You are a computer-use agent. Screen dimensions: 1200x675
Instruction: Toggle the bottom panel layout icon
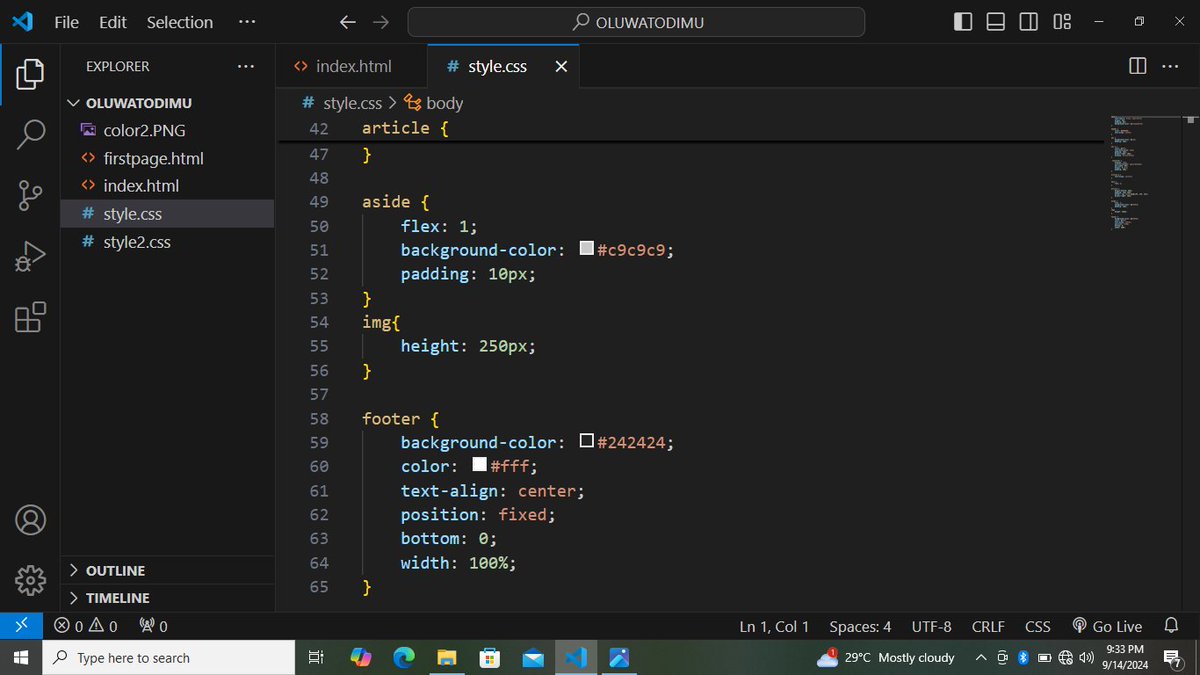[996, 22]
